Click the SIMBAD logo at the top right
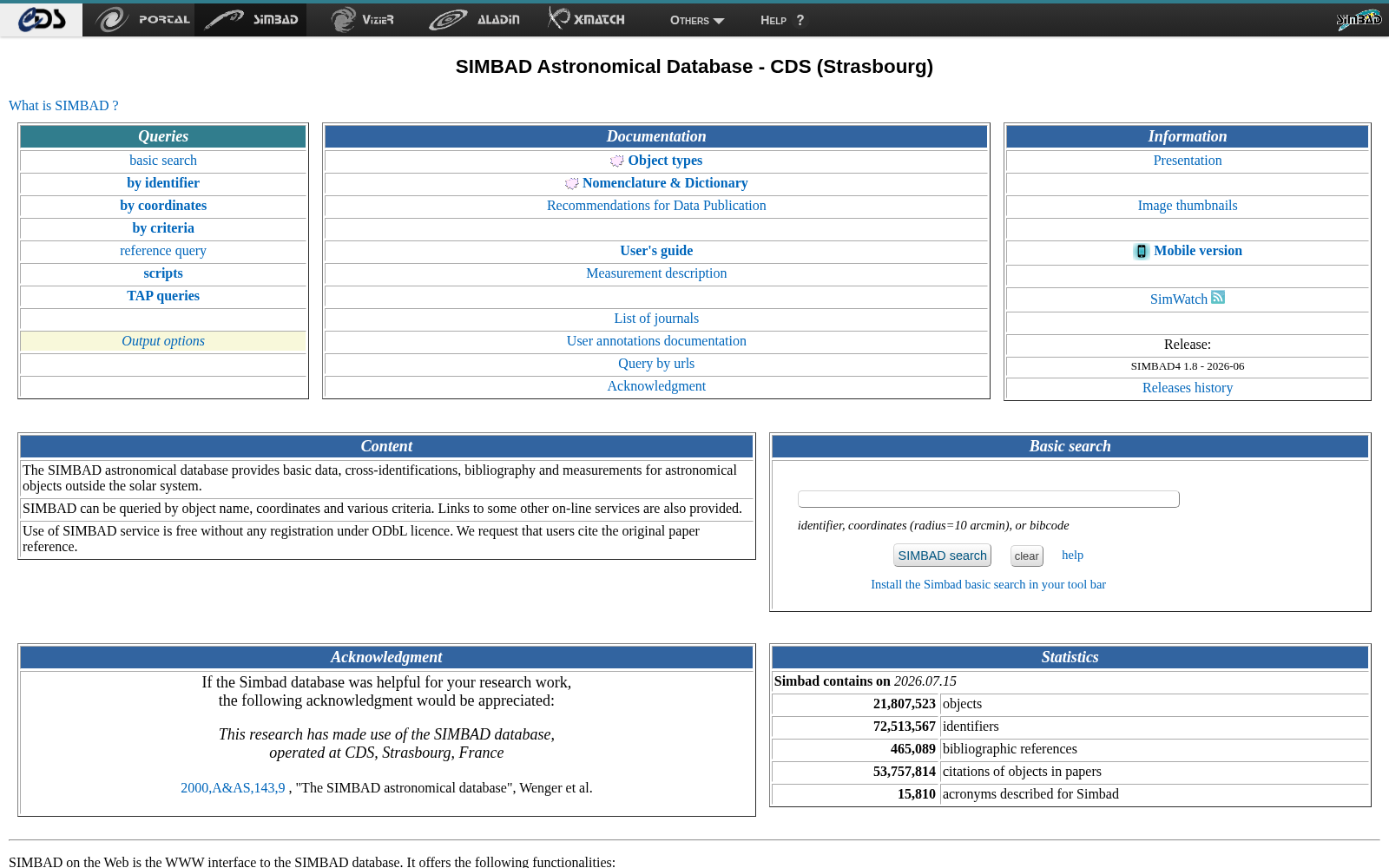This screenshot has height=868, width=1389. pos(1359,19)
